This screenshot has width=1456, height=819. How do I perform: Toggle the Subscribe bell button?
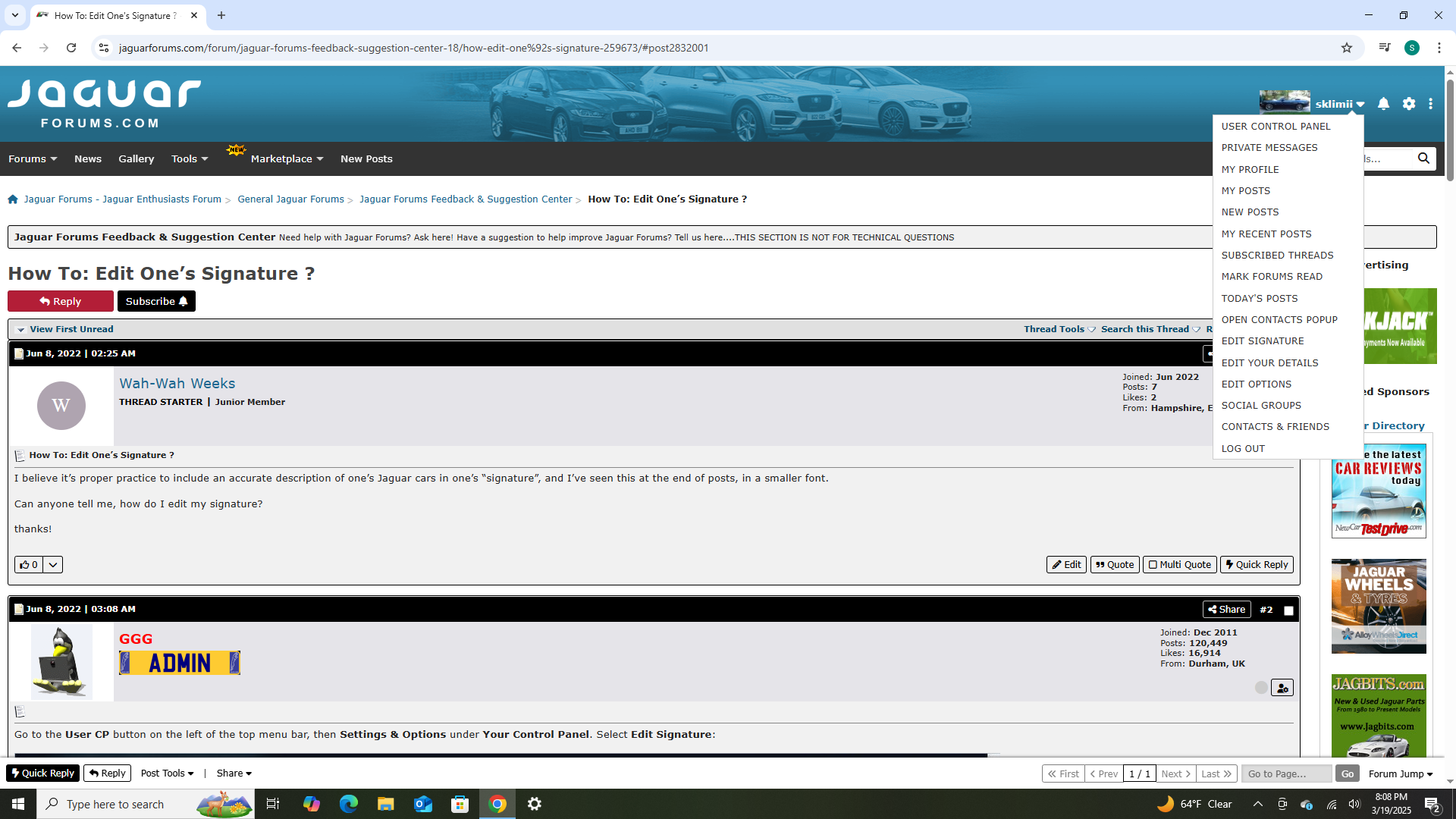[156, 301]
